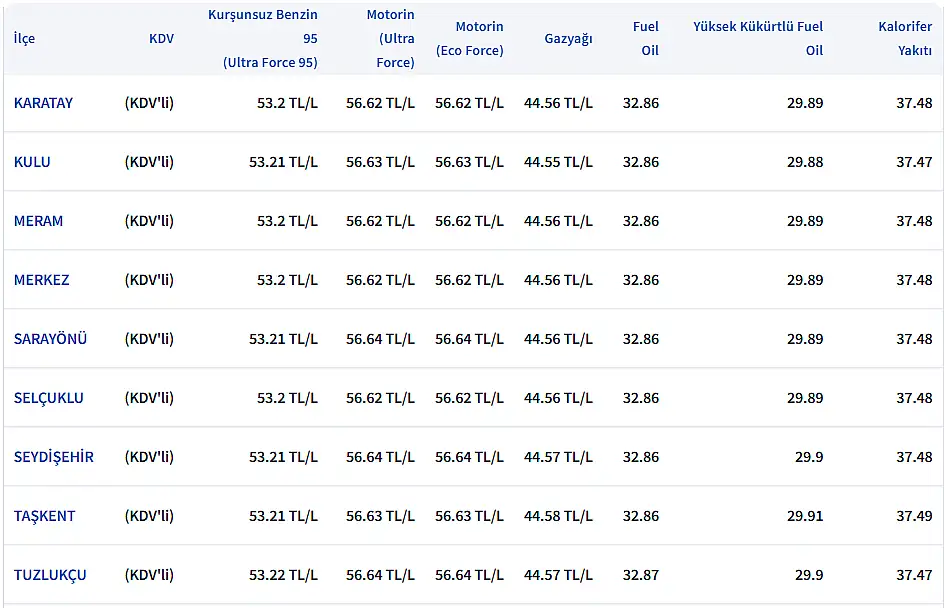
Task: Click the Kalorifer Yakıtı column header
Action: pyautogui.click(x=905, y=39)
